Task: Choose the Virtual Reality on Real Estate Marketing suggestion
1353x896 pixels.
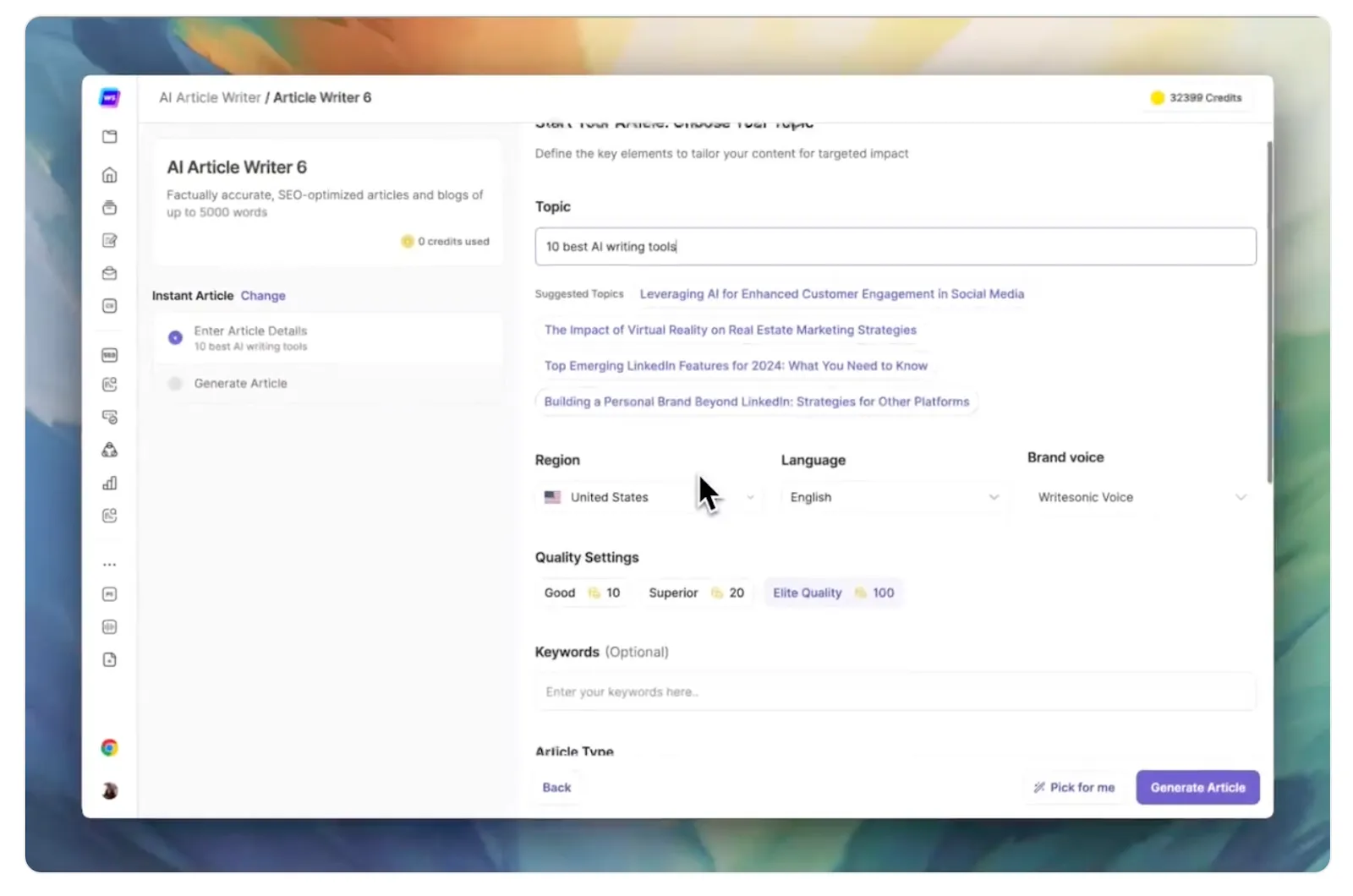Action: 730,331
